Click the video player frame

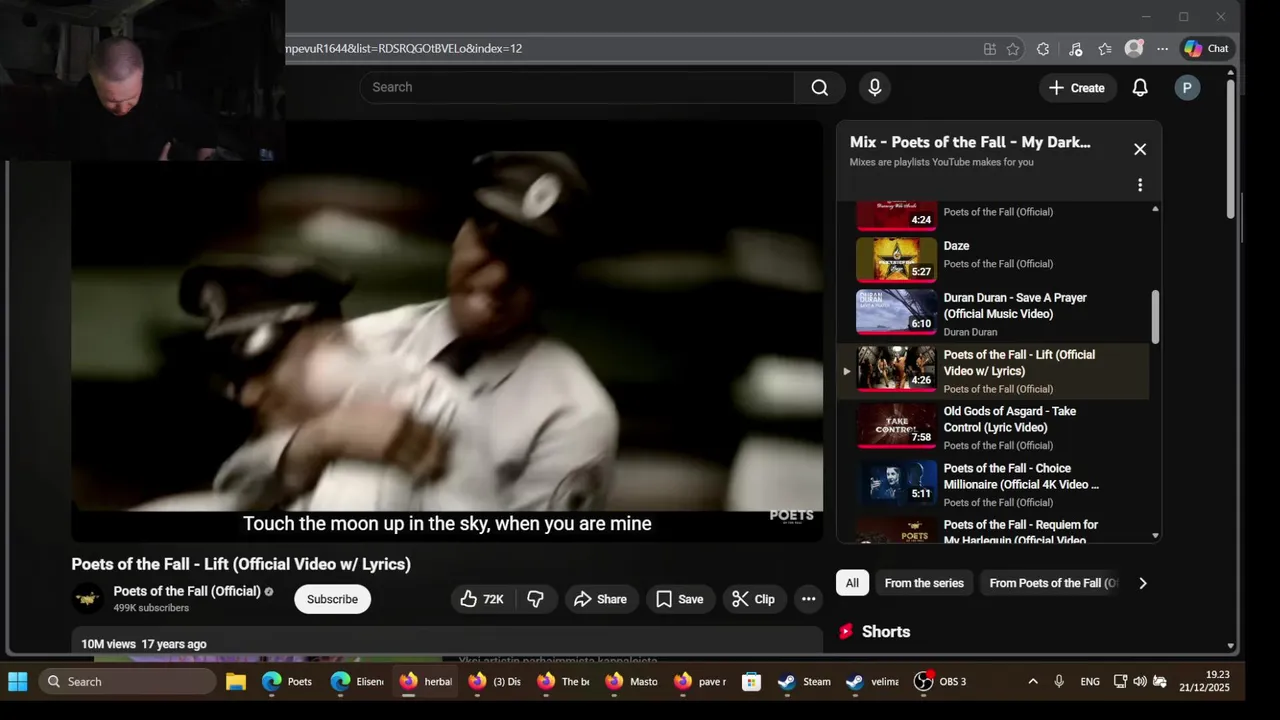[447, 331]
